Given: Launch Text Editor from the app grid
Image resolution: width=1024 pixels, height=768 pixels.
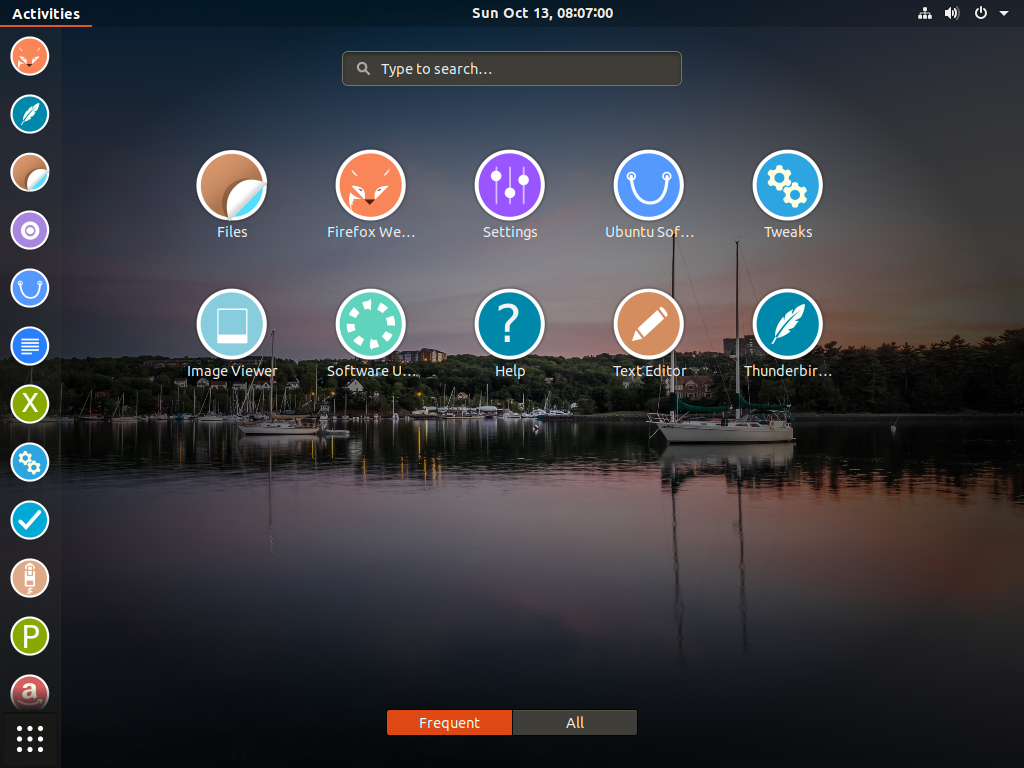Looking at the screenshot, I should pos(649,334).
